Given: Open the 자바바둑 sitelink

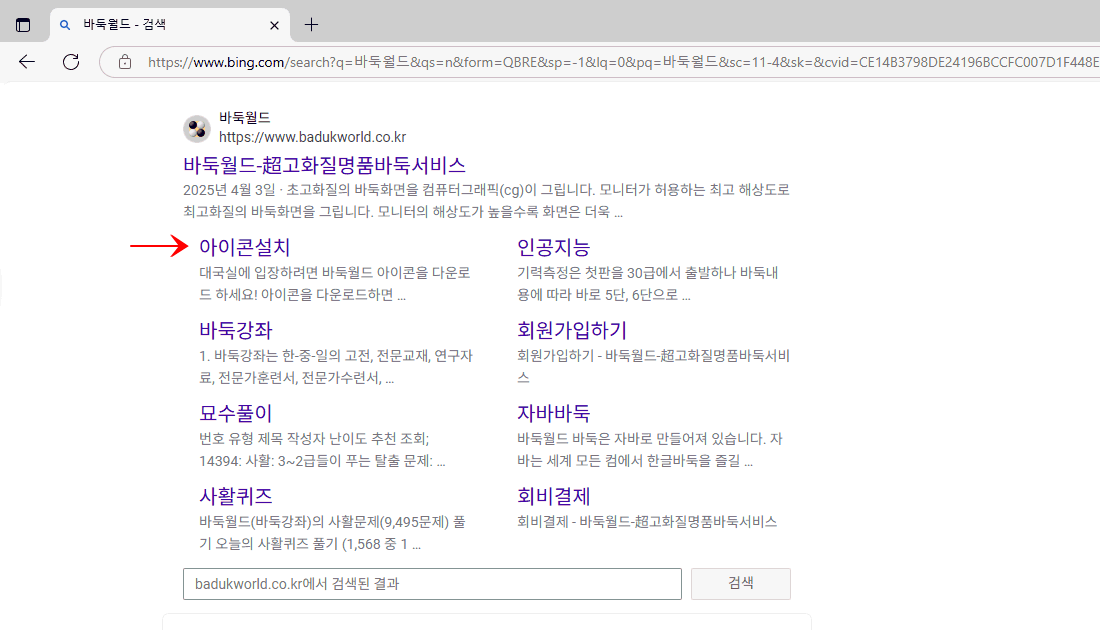Looking at the screenshot, I should (x=554, y=413).
